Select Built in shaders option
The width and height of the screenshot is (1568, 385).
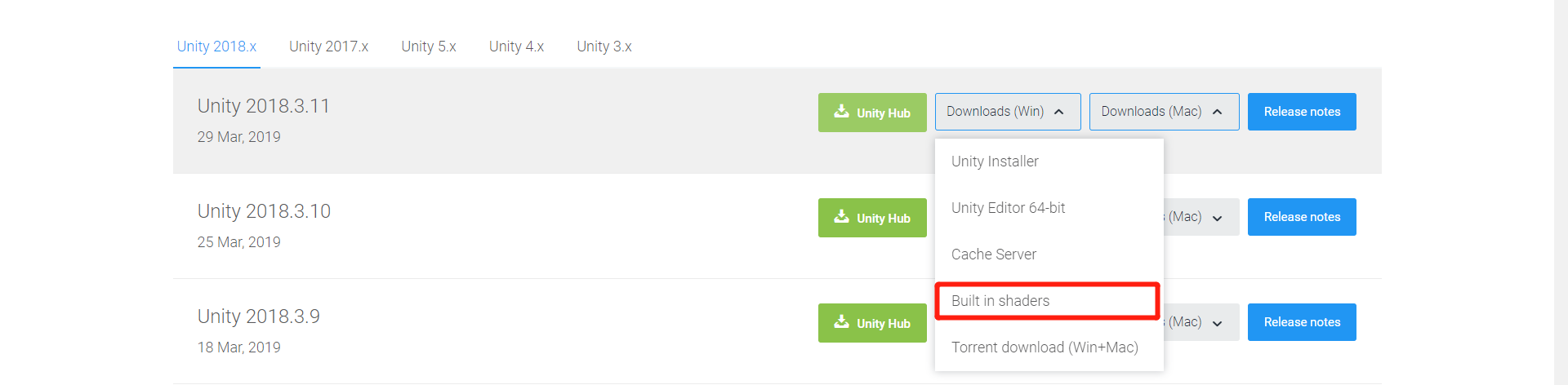pos(1000,301)
